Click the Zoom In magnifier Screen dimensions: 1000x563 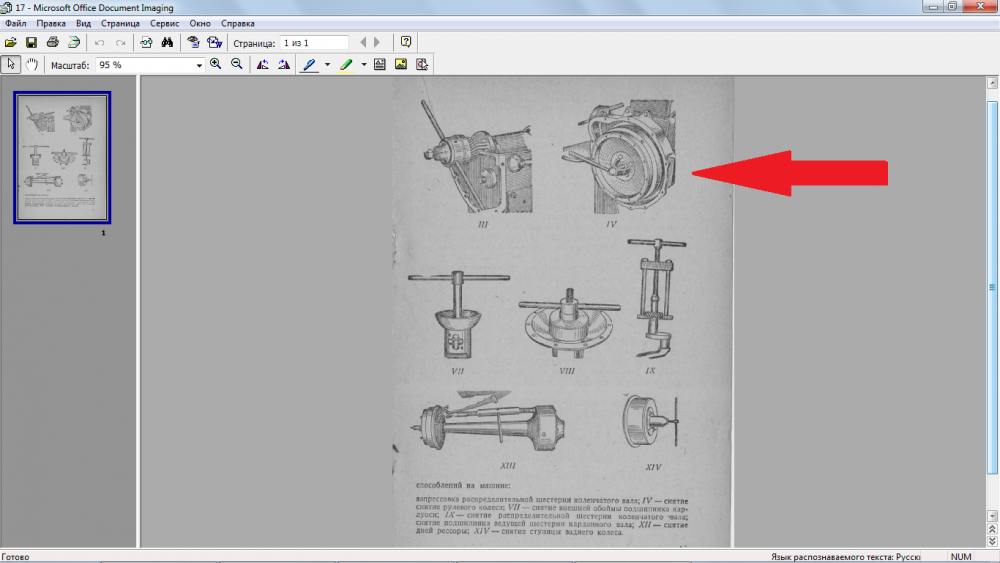click(216, 64)
